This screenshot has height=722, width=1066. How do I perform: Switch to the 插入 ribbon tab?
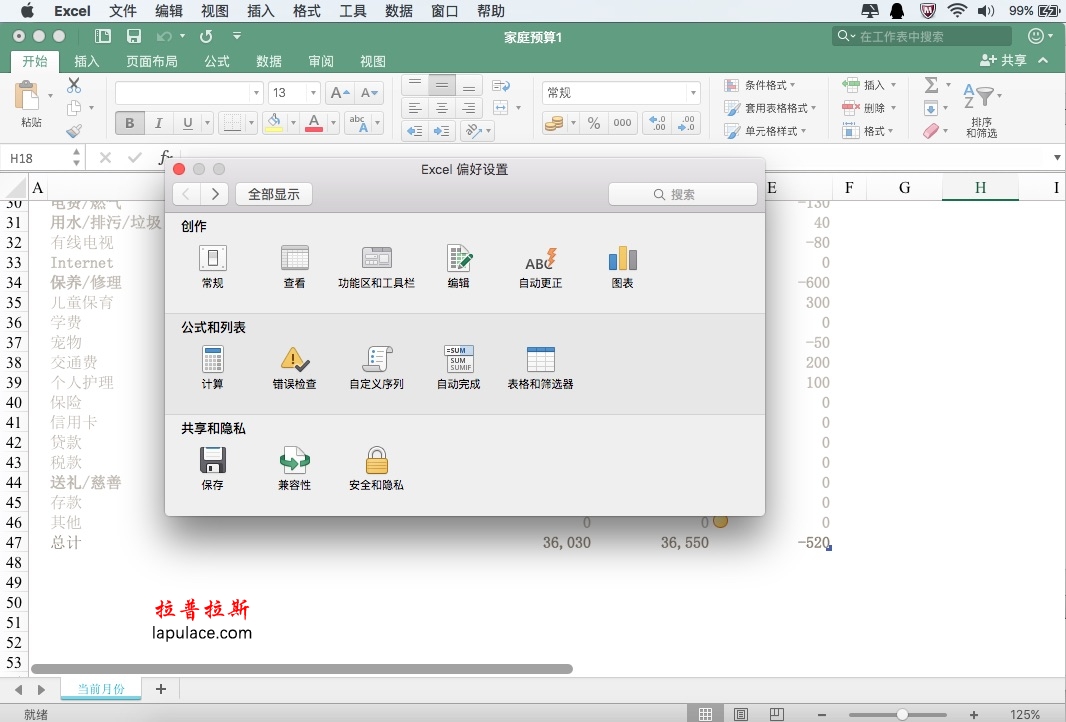point(86,60)
